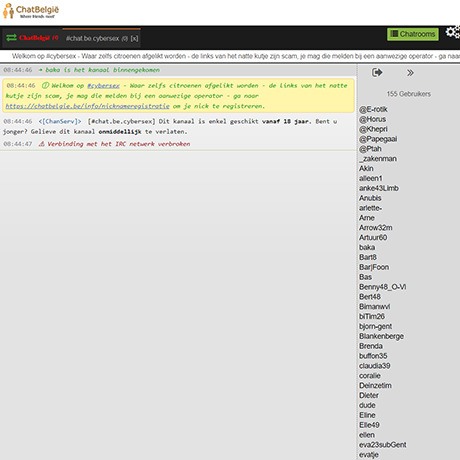
Task: Select user dude
Action: [367, 405]
